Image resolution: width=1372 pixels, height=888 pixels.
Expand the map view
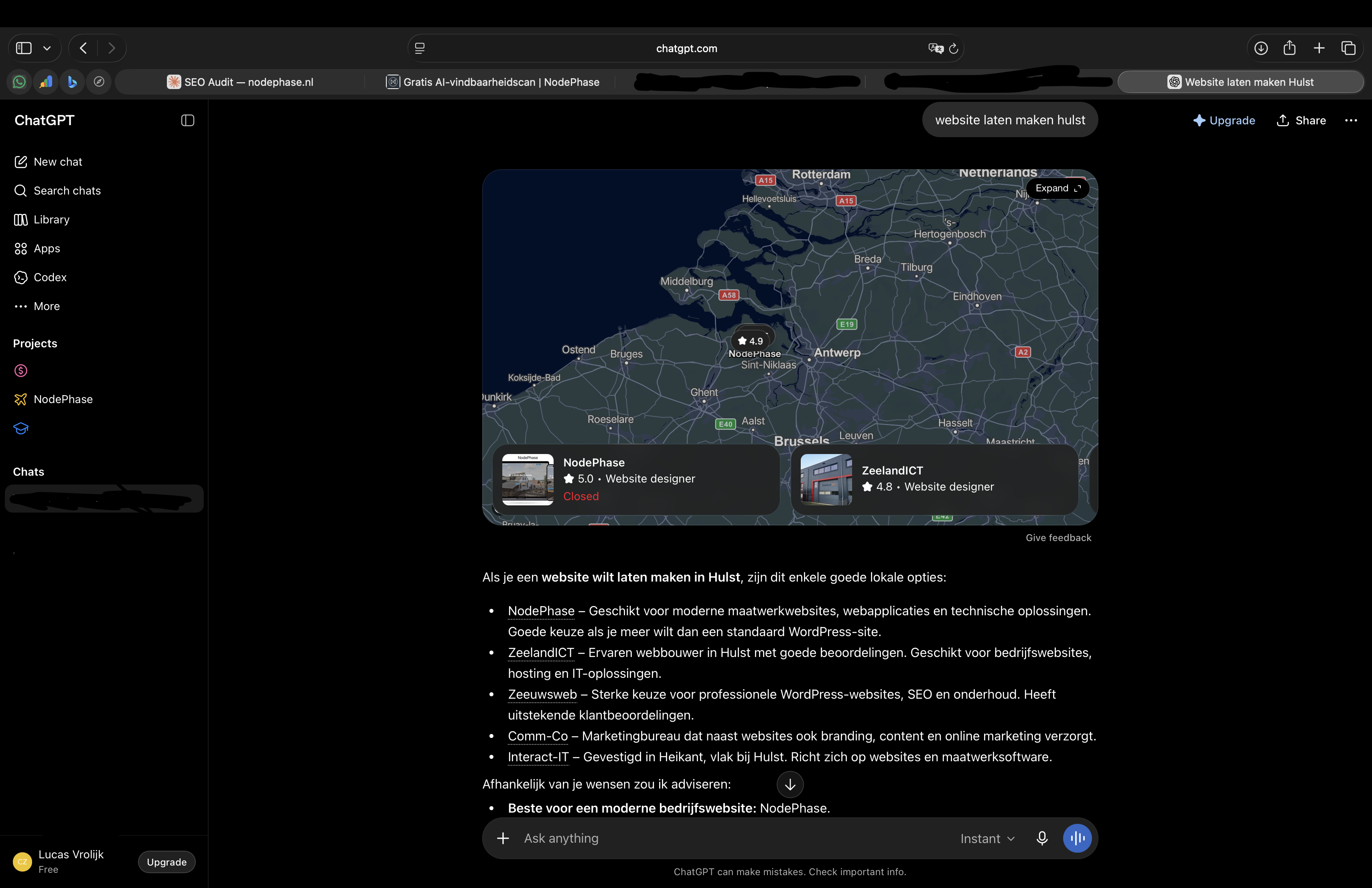[1058, 189]
